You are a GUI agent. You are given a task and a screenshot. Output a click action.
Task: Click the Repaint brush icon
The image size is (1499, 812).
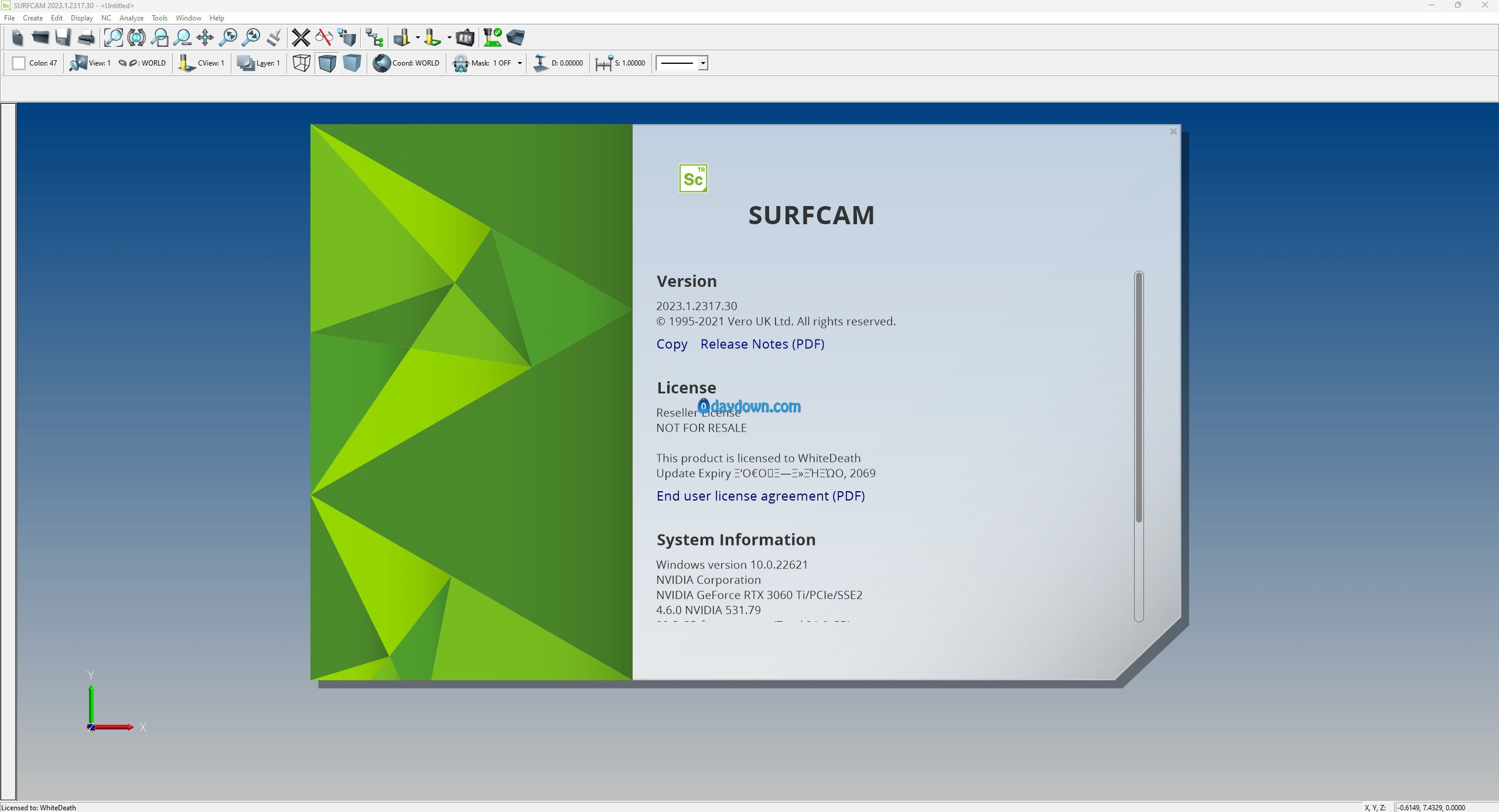tap(274, 38)
